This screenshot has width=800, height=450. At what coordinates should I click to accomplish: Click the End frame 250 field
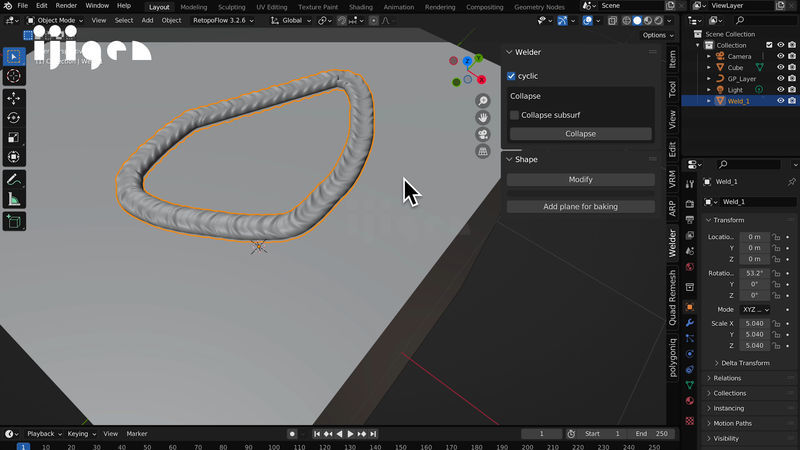(x=652, y=434)
